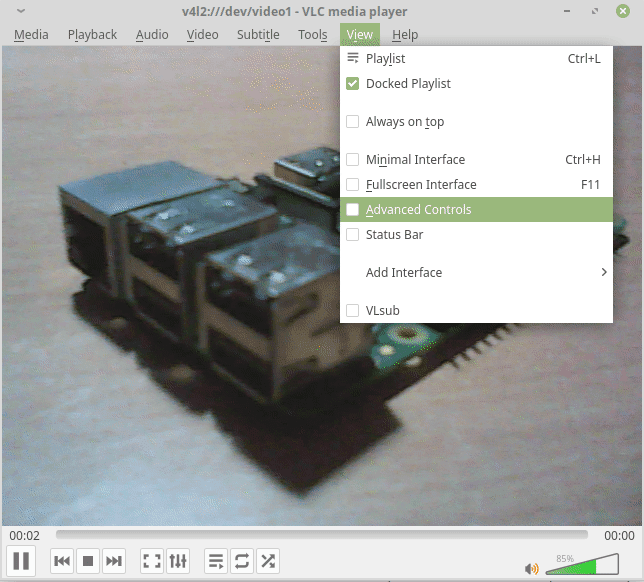The image size is (644, 582).
Task: Open the Video menu
Action: [x=202, y=35]
